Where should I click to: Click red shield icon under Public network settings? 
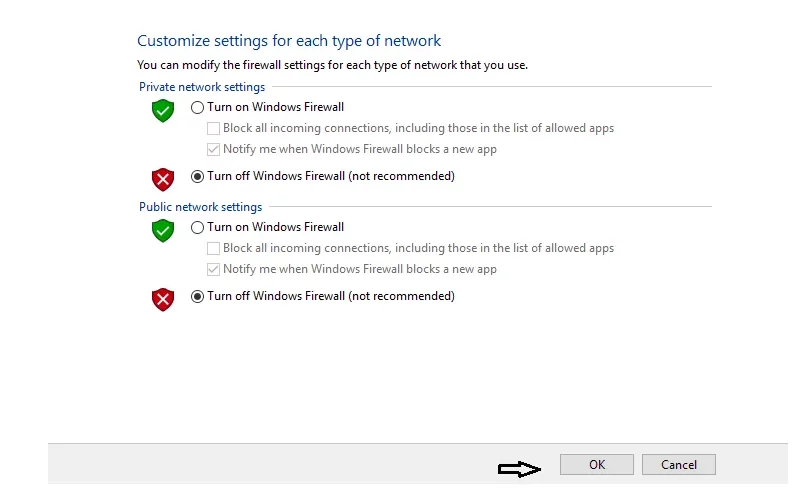point(163,299)
